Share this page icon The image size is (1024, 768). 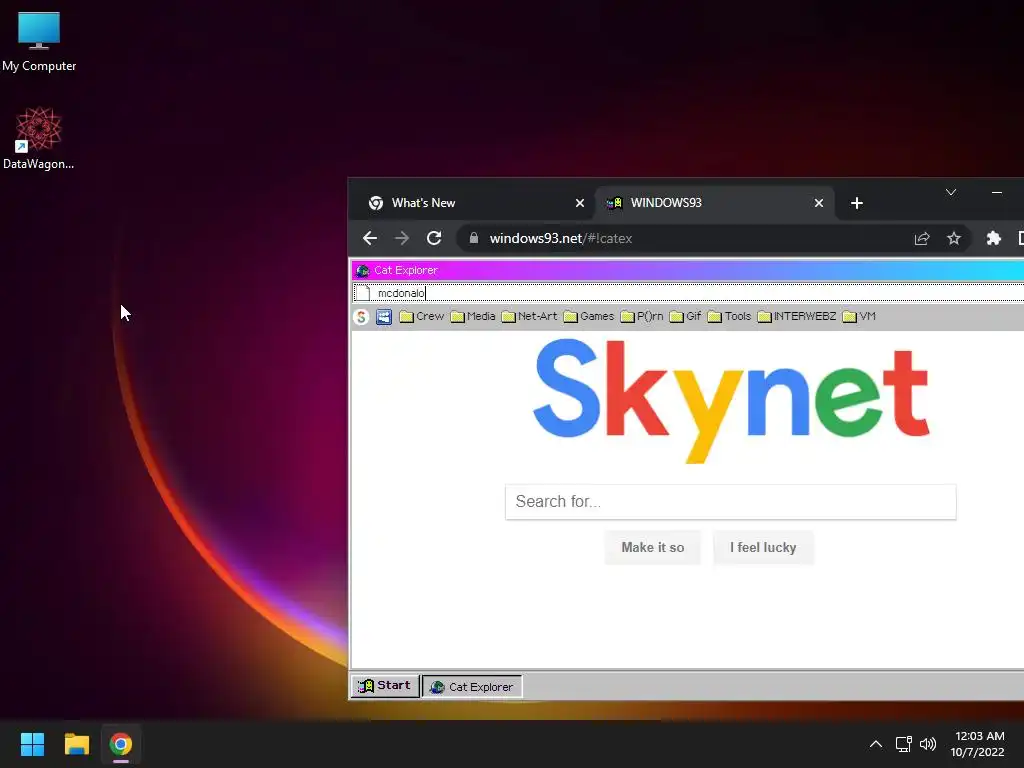point(921,238)
